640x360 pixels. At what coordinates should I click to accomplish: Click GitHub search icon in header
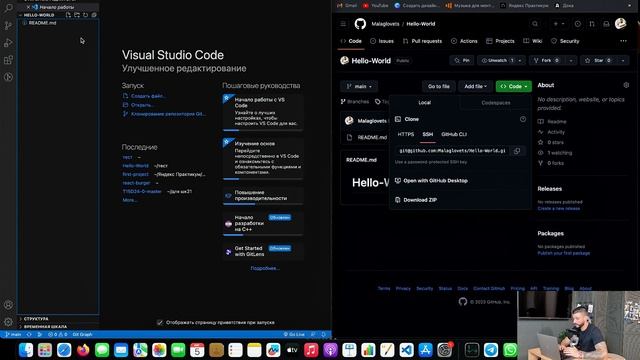tap(535, 24)
